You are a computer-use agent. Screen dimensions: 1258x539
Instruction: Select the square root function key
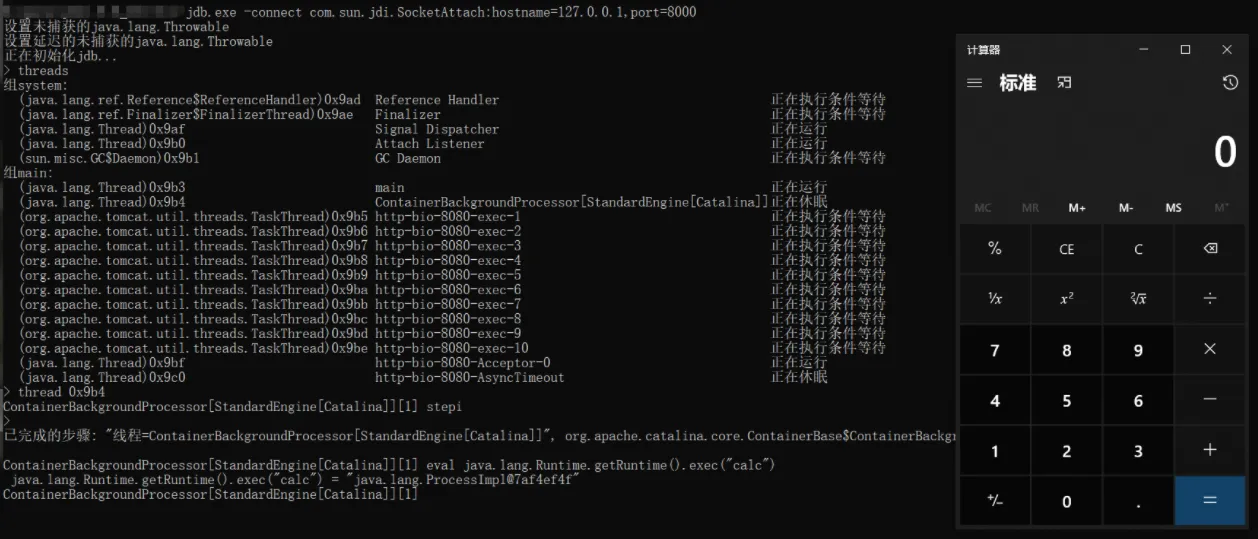pyautogui.click(x=1138, y=299)
